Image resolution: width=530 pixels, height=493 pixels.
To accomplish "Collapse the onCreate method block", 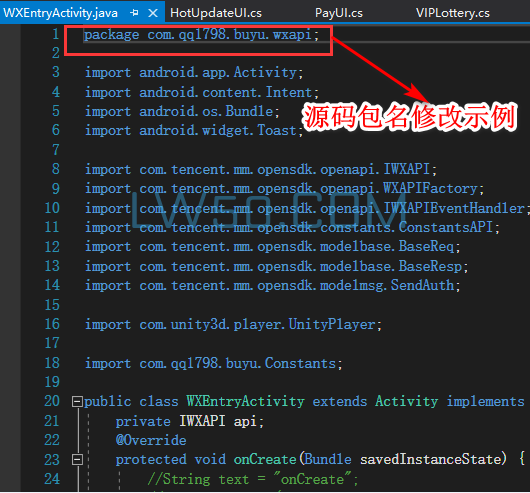I will (x=77, y=460).
